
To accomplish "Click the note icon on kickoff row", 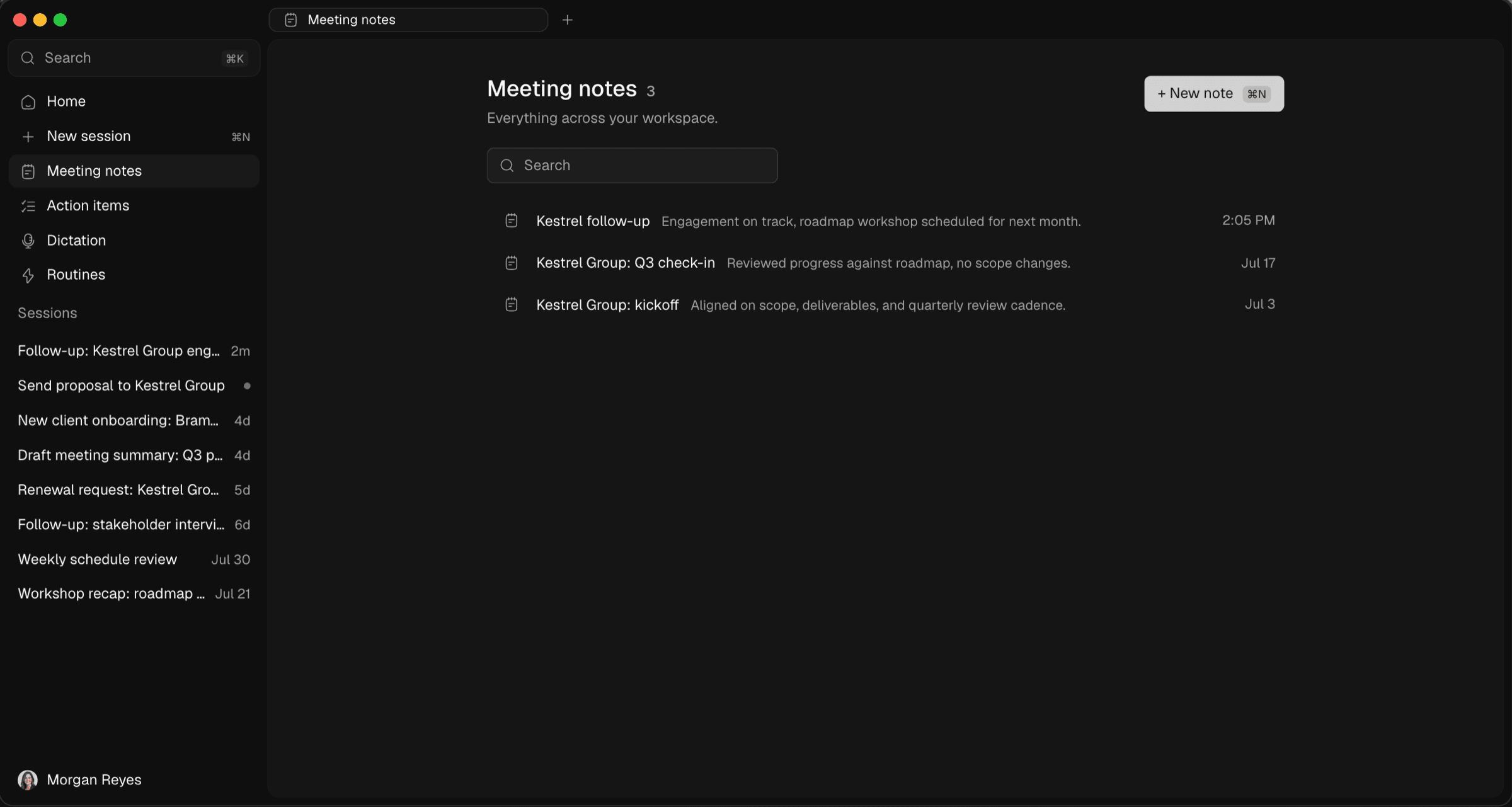I will 511,305.
